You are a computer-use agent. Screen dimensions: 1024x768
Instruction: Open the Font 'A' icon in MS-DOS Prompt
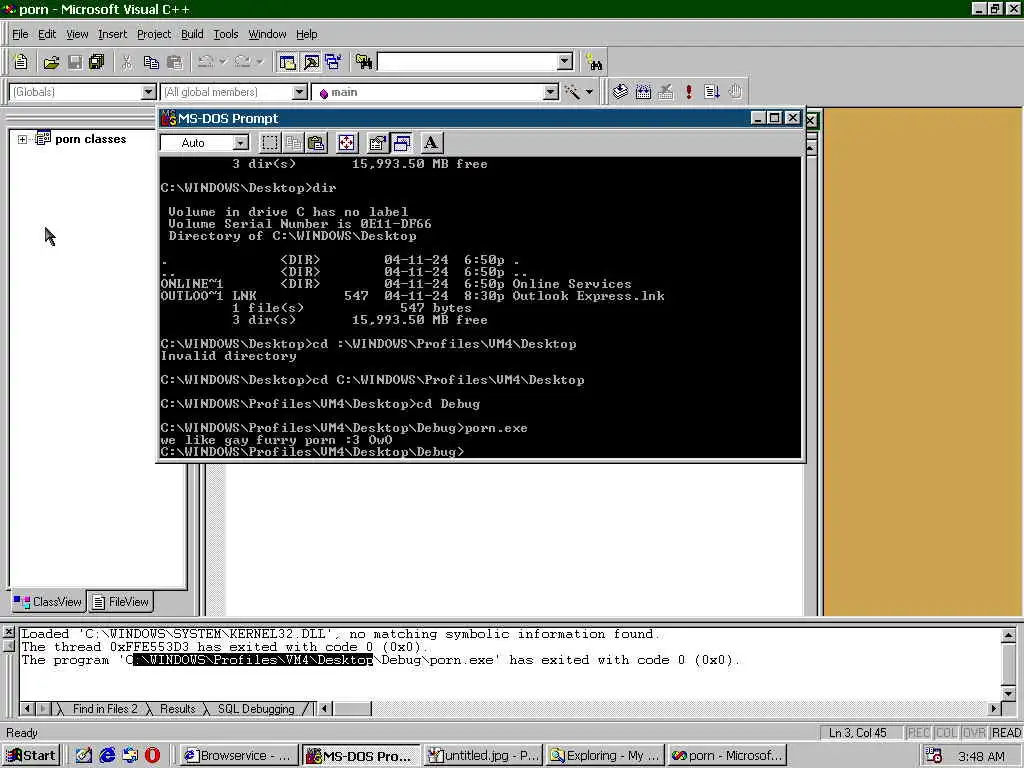(x=431, y=142)
